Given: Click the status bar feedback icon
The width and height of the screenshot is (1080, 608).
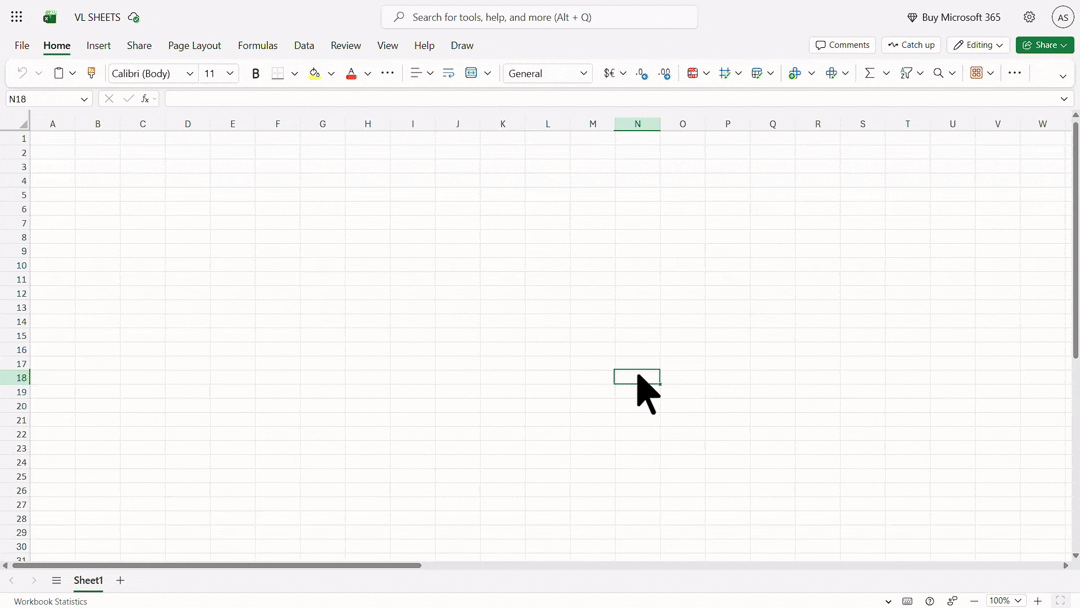Looking at the screenshot, I should (x=952, y=601).
